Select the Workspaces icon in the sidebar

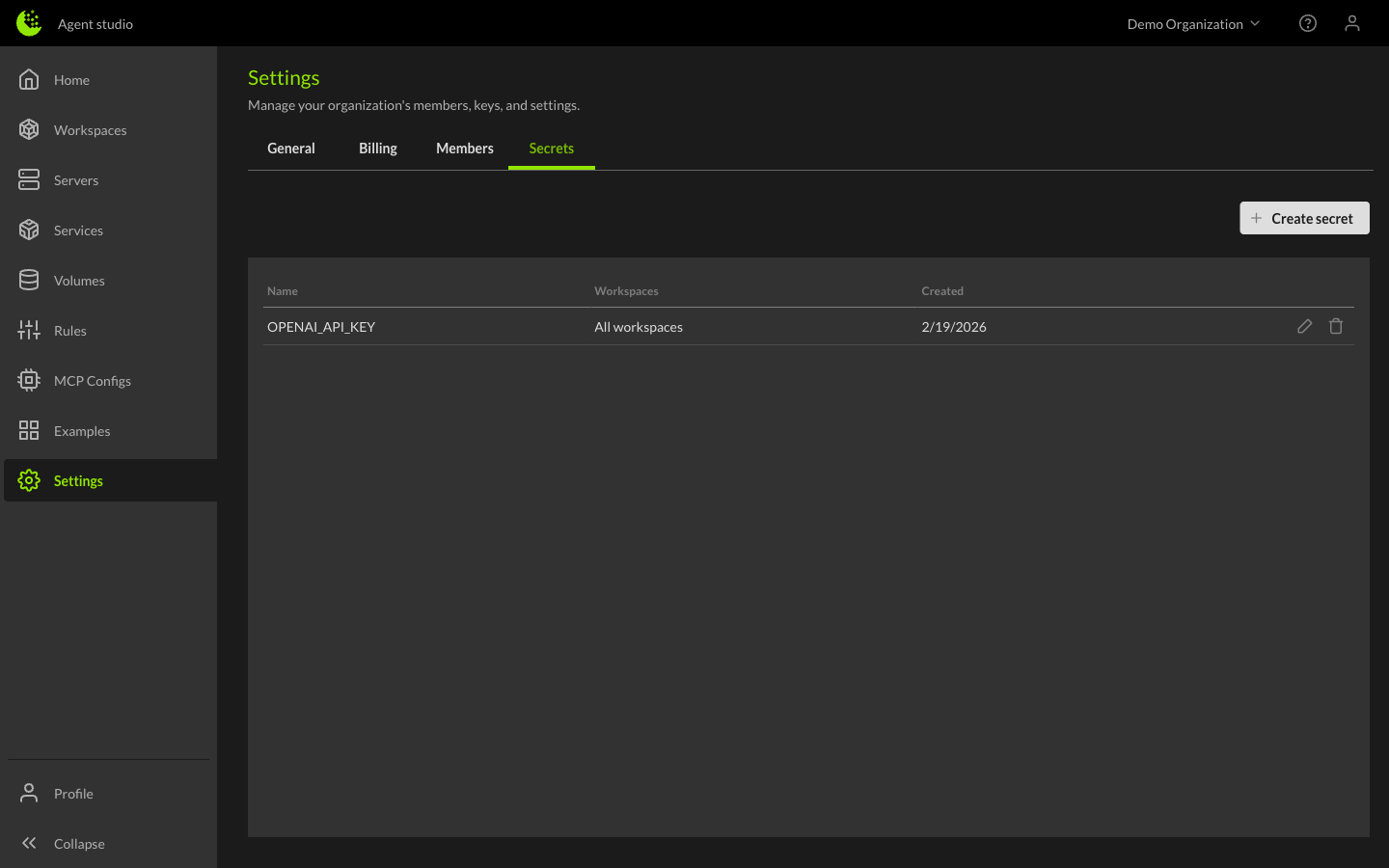click(29, 129)
